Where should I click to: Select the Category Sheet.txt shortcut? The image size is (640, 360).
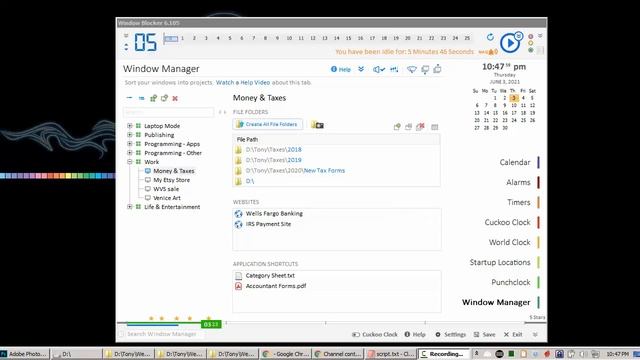pyautogui.click(x=270, y=276)
